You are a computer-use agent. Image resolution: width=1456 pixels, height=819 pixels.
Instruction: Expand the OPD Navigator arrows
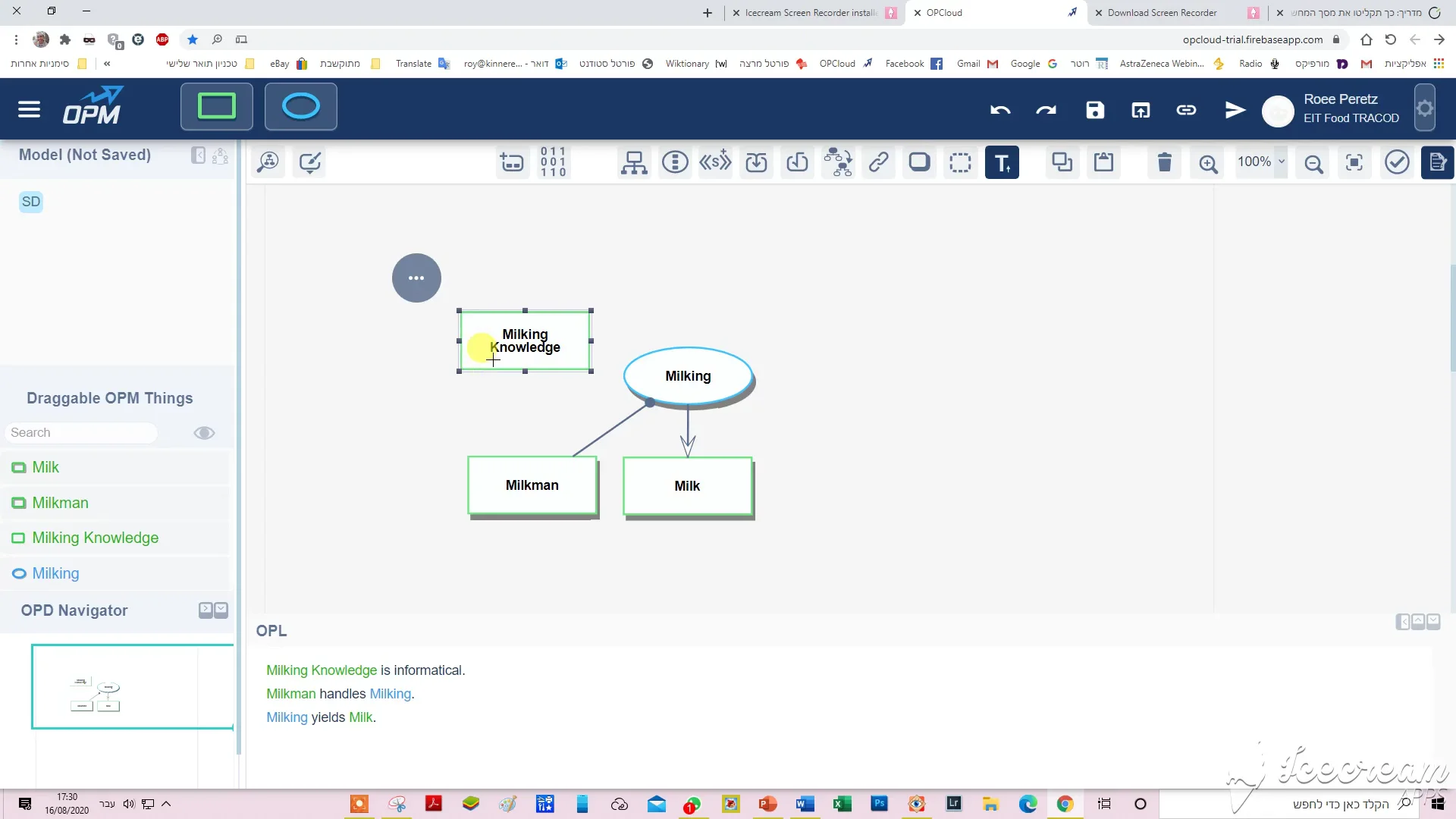tap(205, 610)
